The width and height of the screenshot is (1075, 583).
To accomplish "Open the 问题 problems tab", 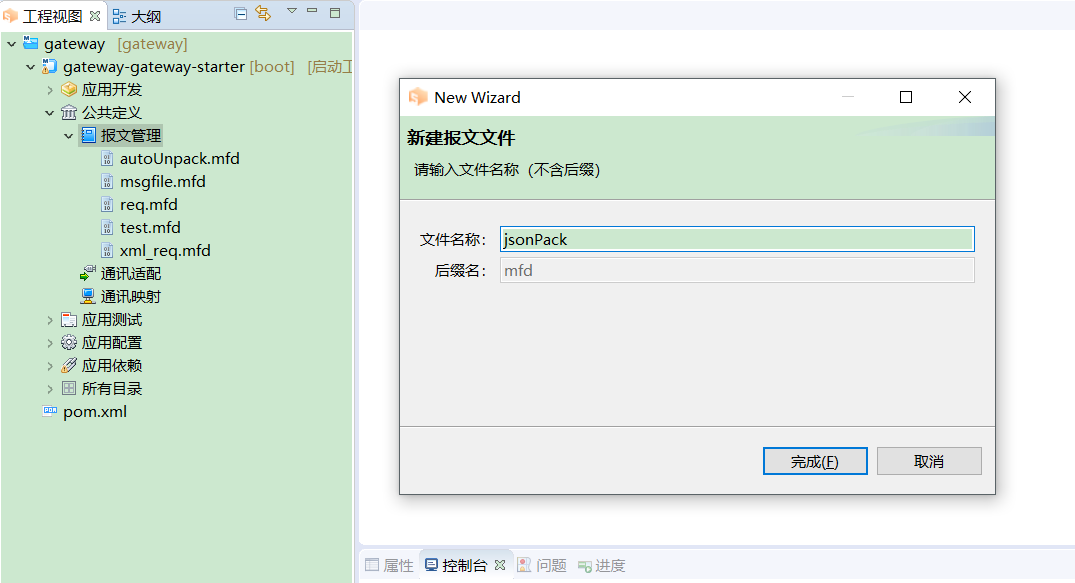I will (541, 565).
